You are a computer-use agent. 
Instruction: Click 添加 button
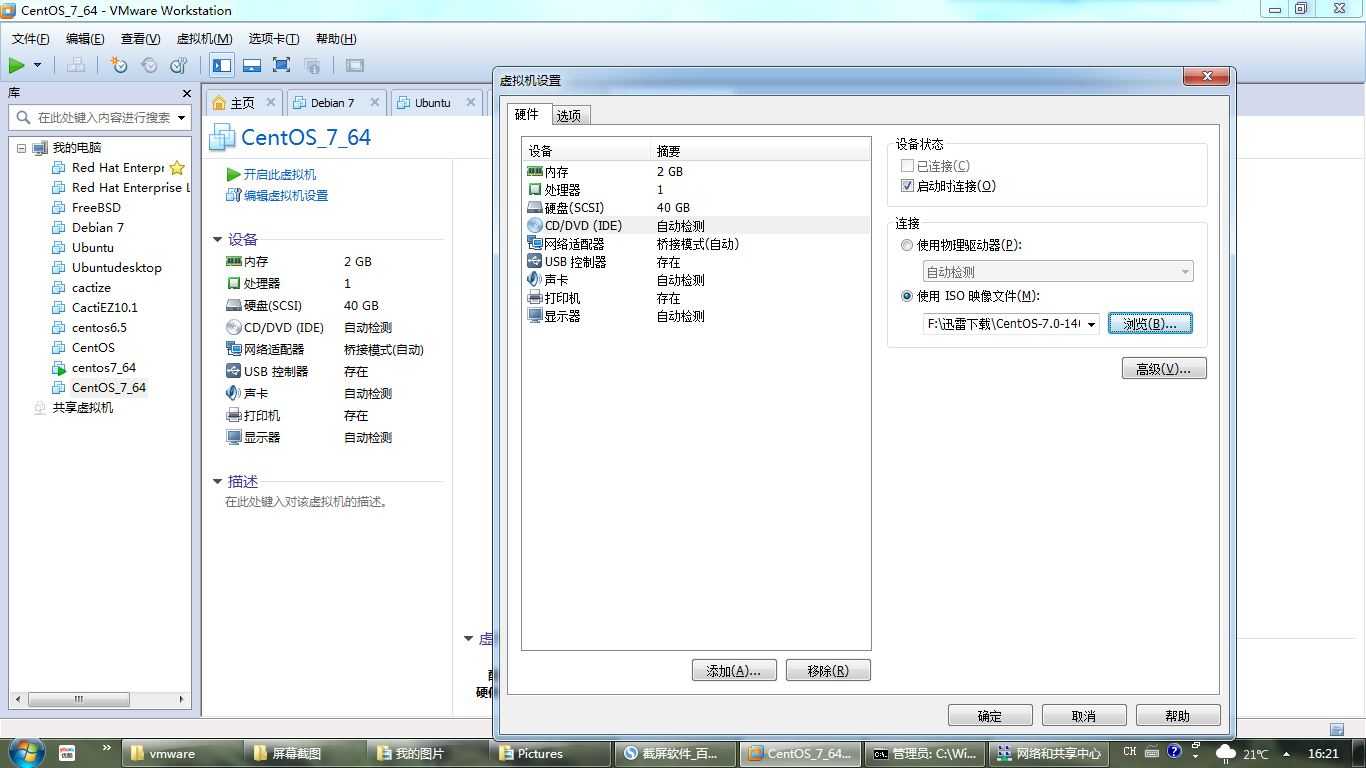[x=734, y=671]
